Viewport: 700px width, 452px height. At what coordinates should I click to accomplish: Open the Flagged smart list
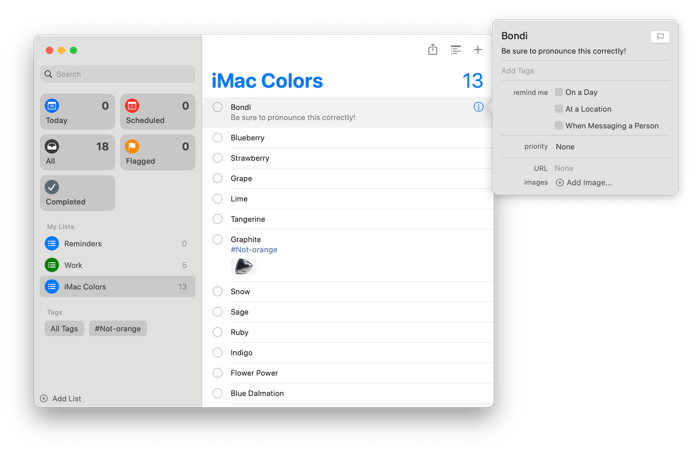pos(157,152)
